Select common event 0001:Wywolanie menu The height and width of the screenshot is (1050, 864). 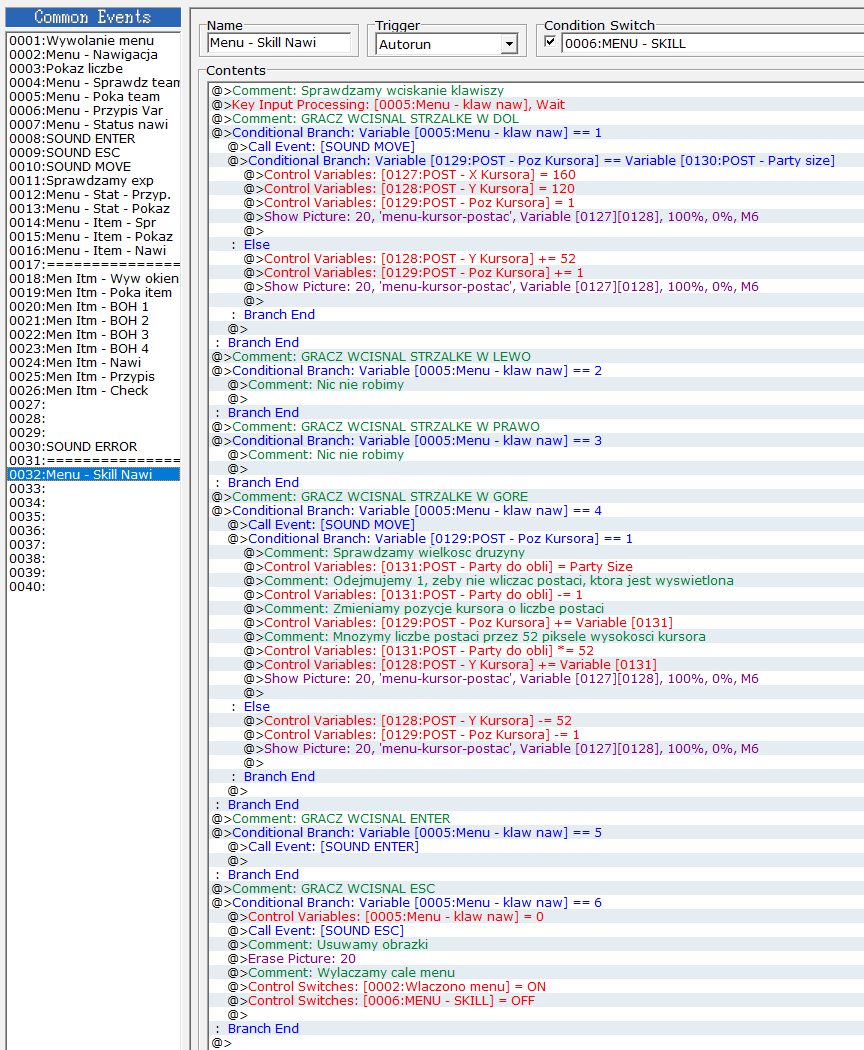[93, 41]
